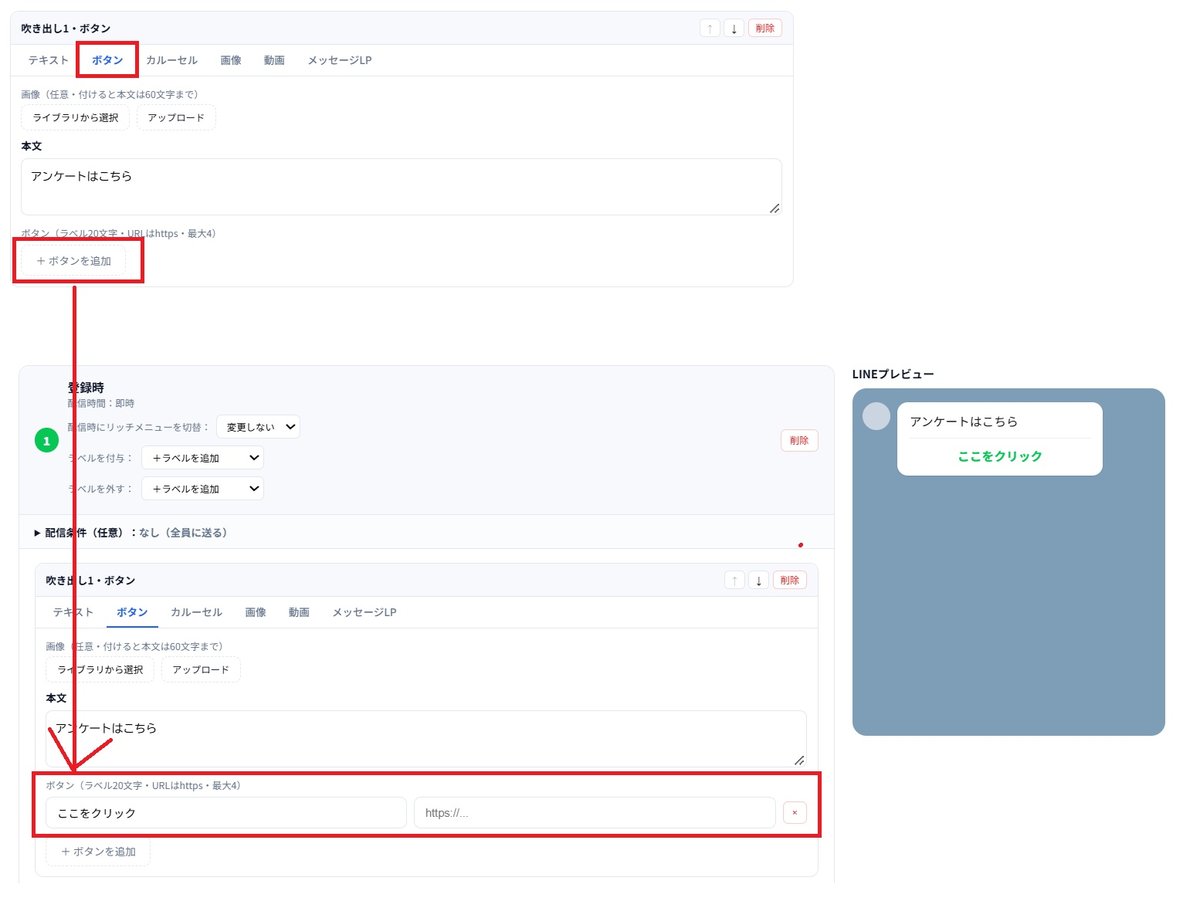Open the ラベルを付与 label dropdown

click(x=202, y=458)
